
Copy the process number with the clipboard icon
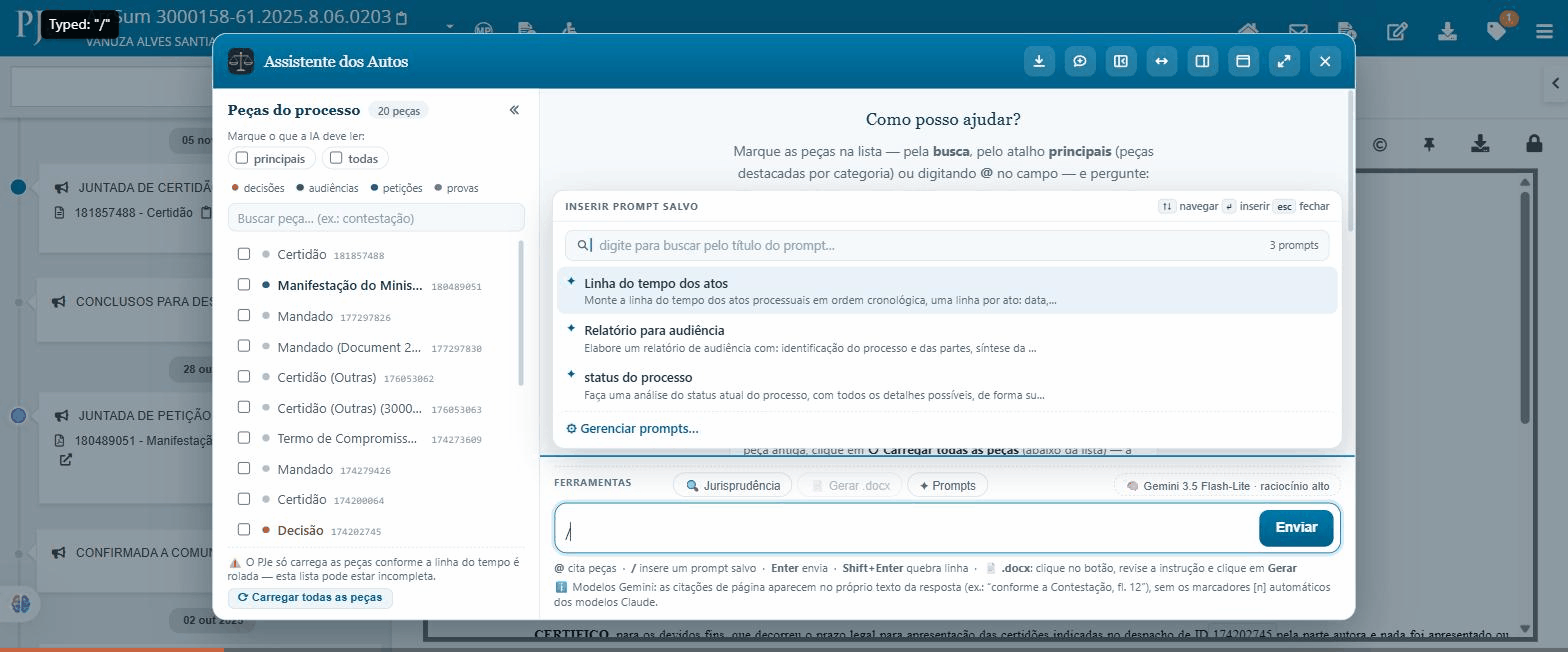(x=402, y=18)
